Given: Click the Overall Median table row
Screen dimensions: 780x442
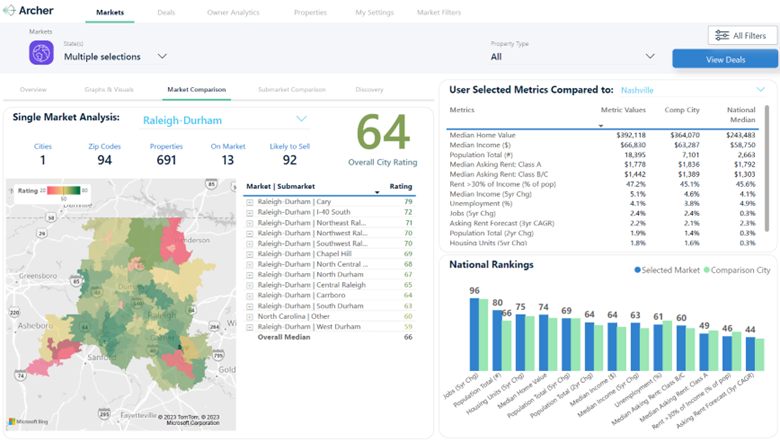Looking at the screenshot, I should 330,337.
